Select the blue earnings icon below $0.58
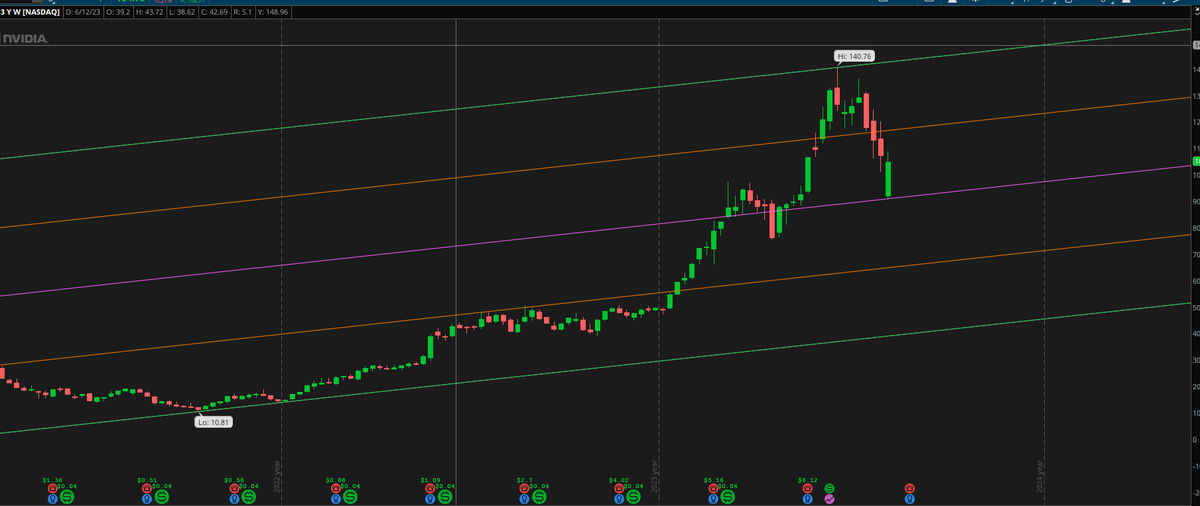 234,498
